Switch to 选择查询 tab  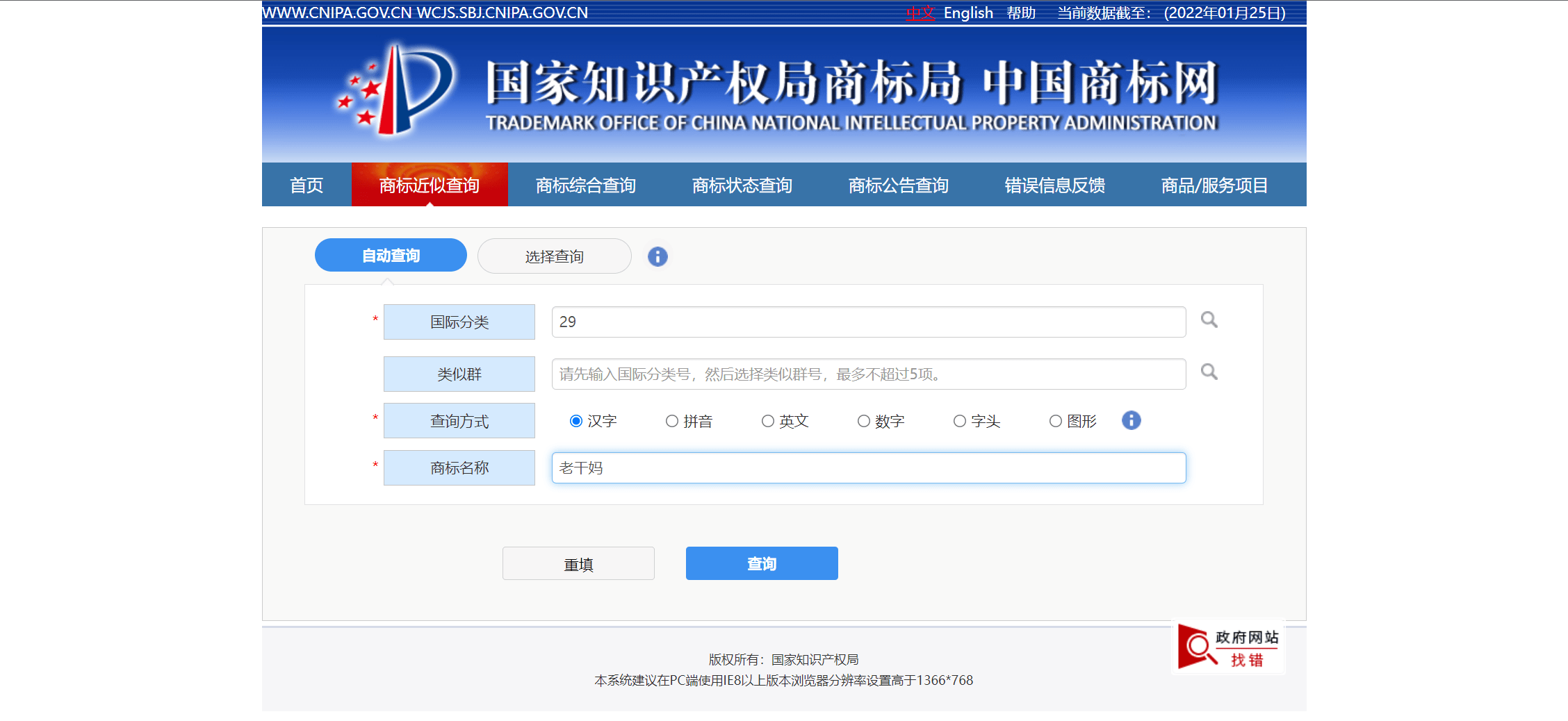click(x=554, y=256)
